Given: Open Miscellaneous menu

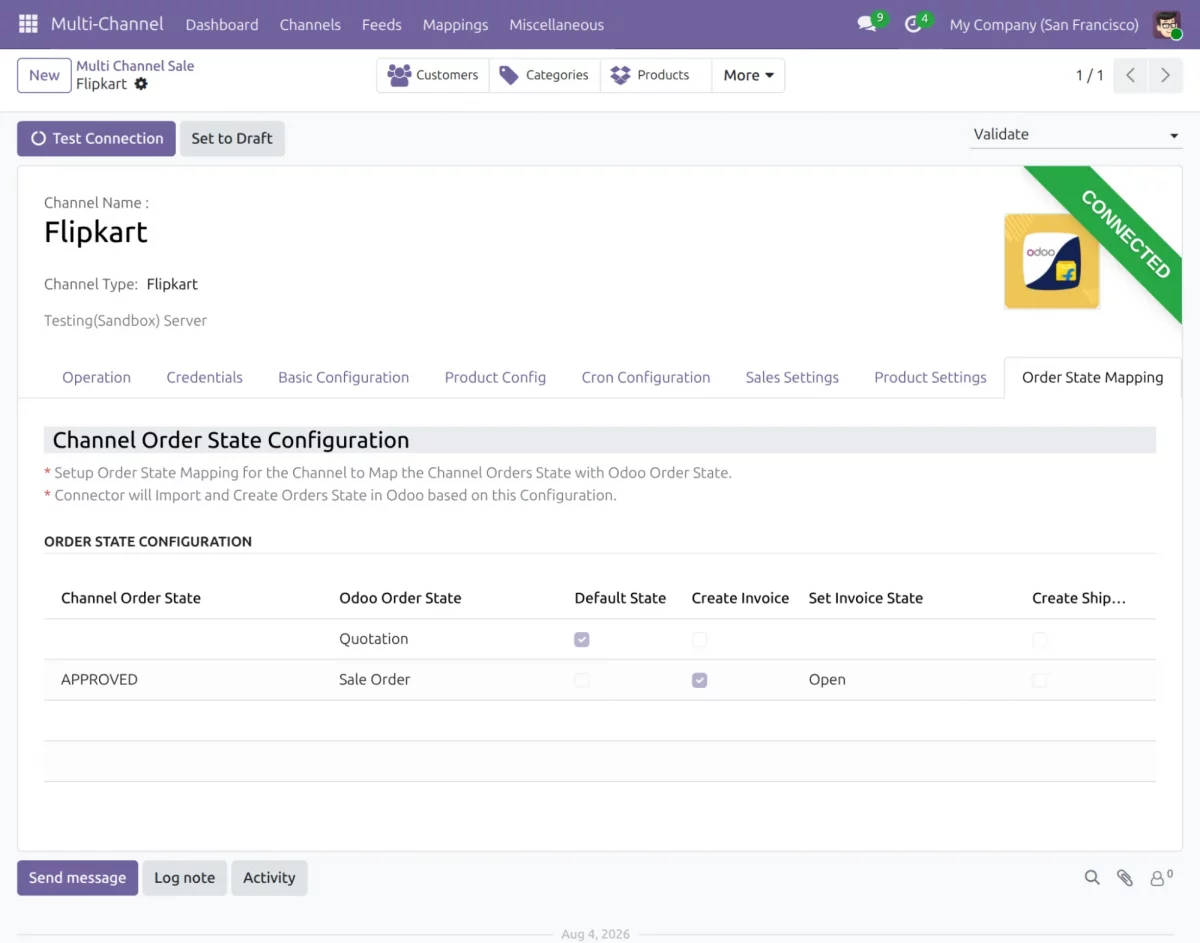Looking at the screenshot, I should click(x=557, y=24).
